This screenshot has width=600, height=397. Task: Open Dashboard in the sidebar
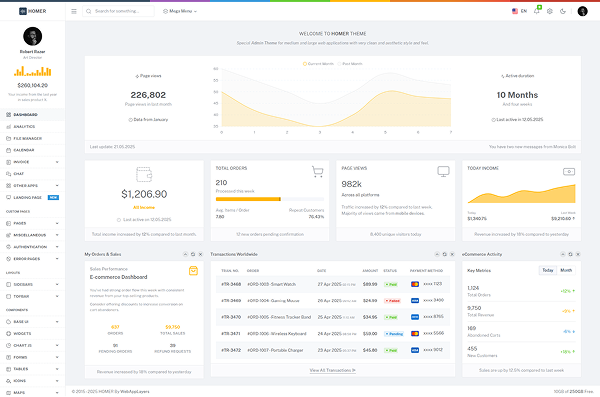[33, 114]
